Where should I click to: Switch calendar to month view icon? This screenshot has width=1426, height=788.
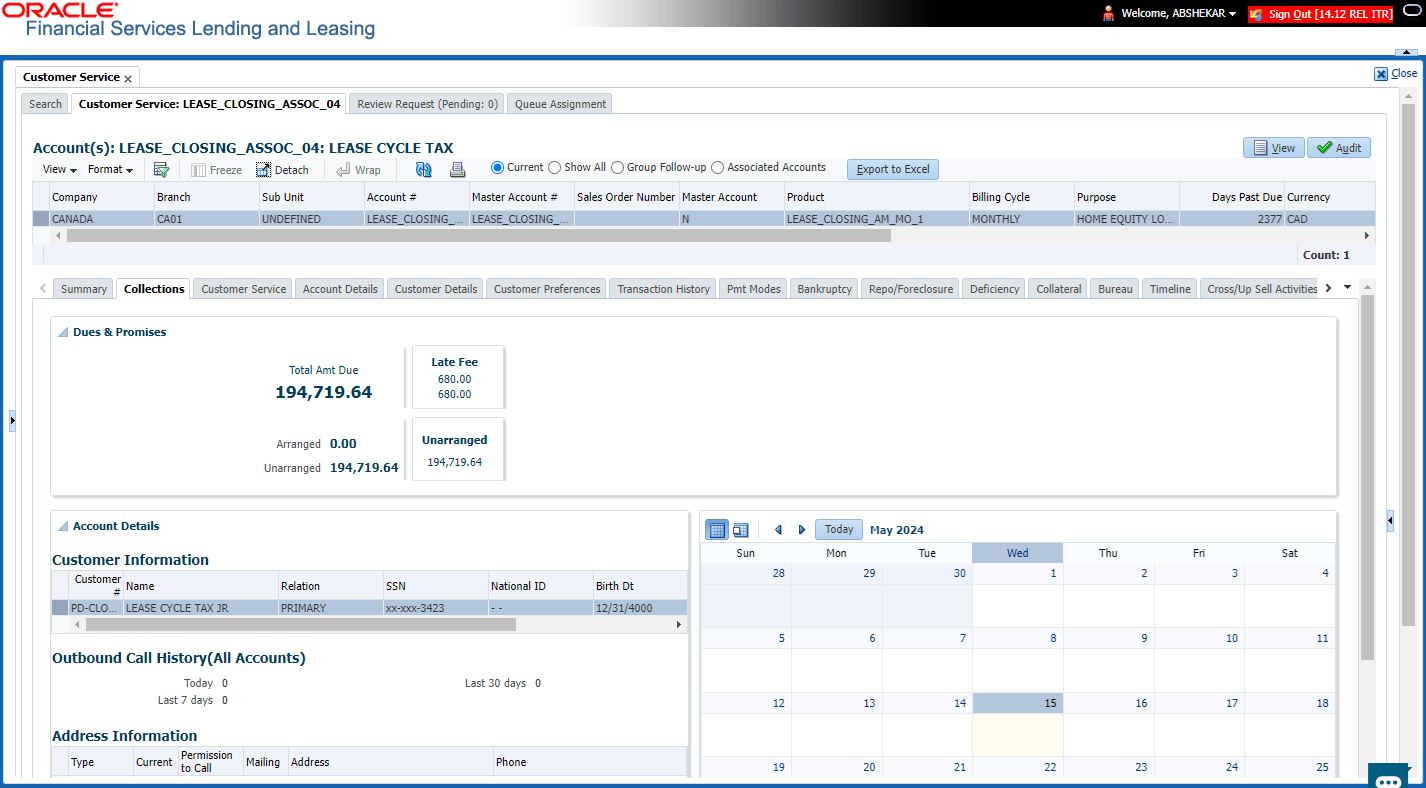pyautogui.click(x=717, y=530)
